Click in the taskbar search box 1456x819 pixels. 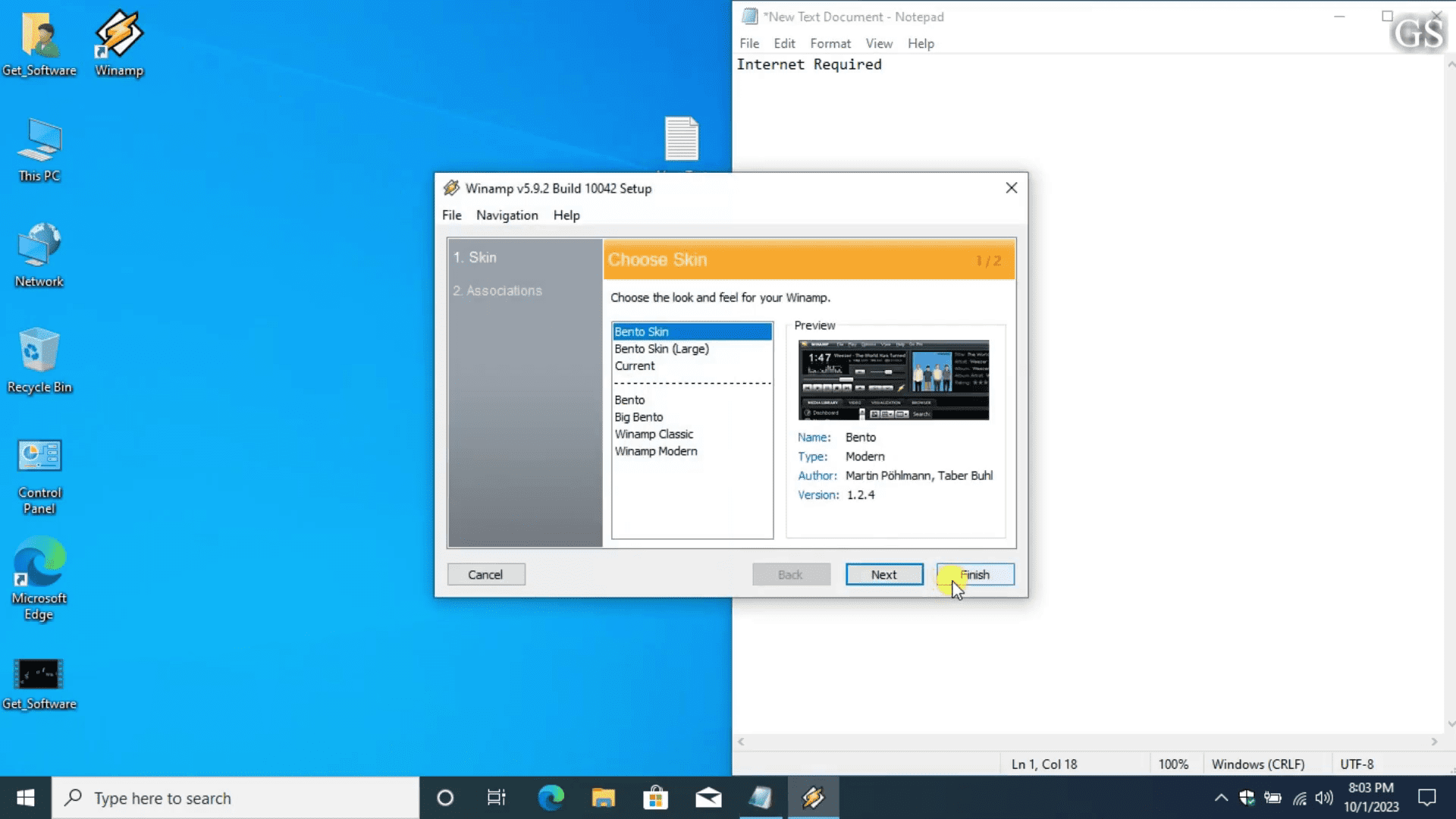coord(235,798)
